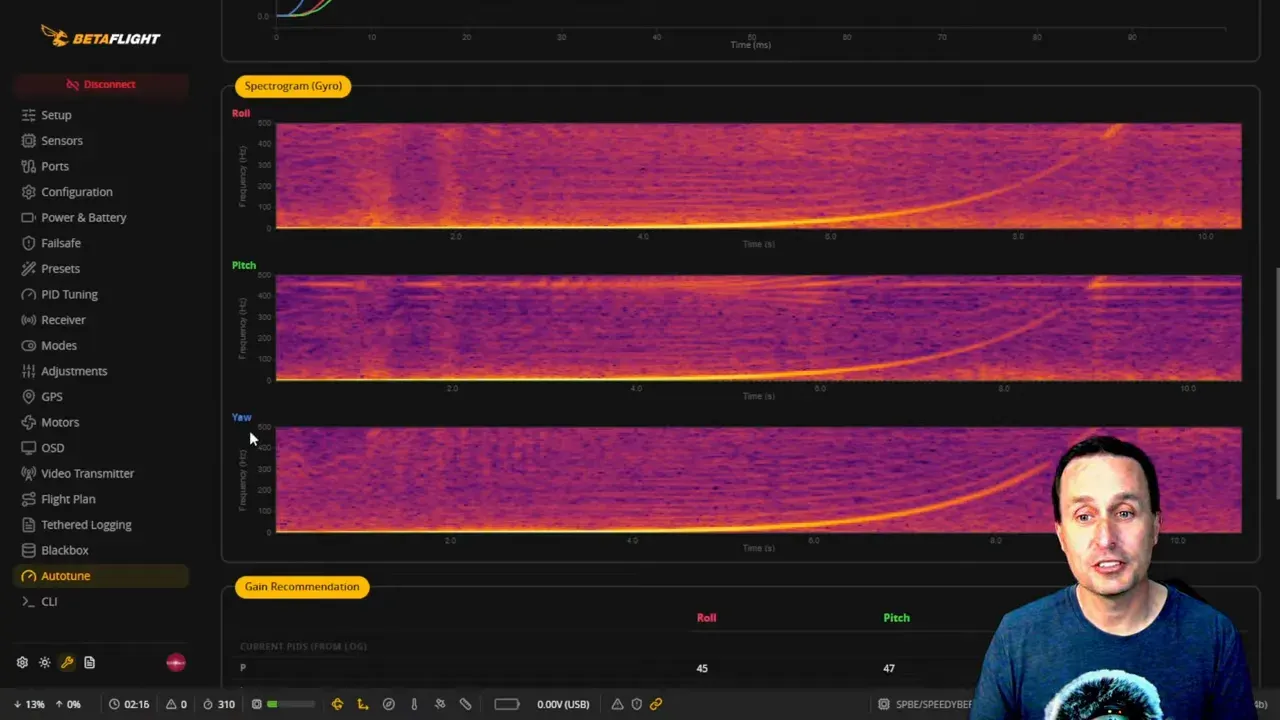Open the Sensors tab

point(100,141)
